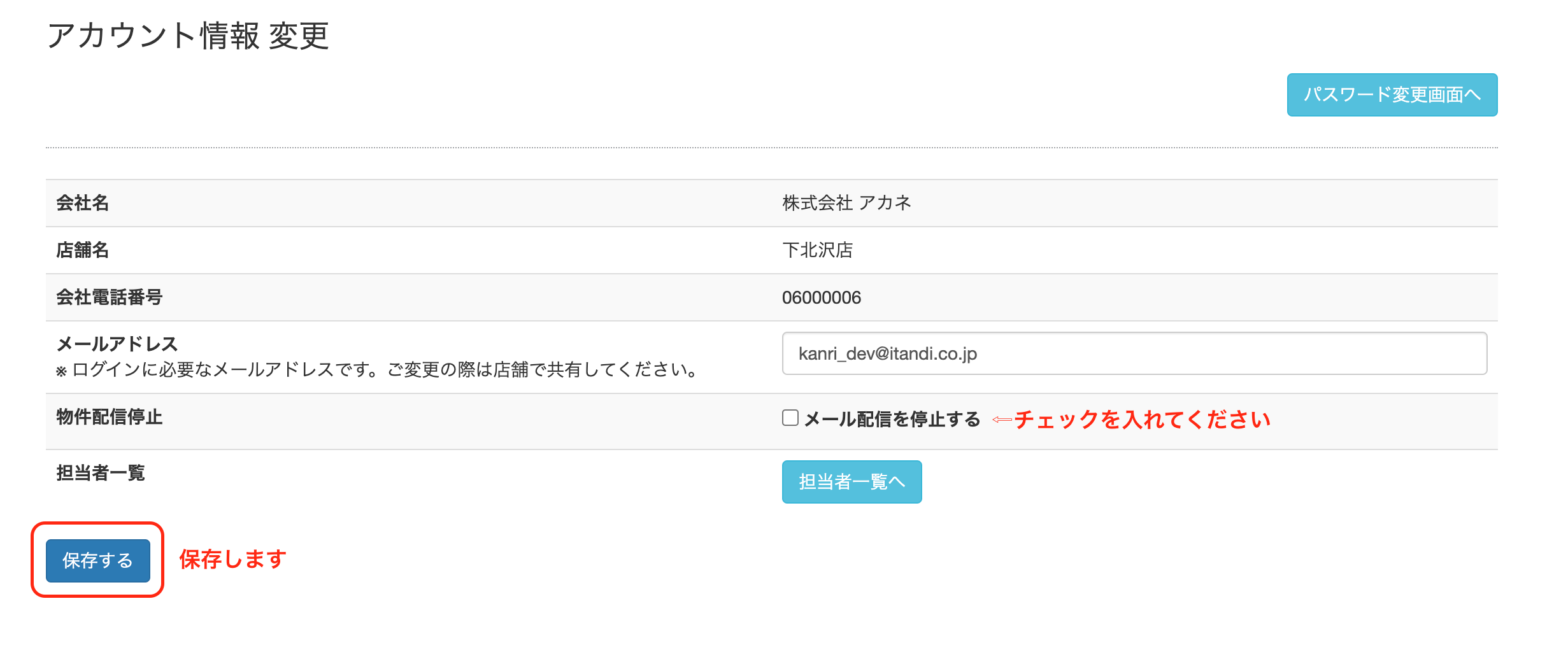This screenshot has height=657, width=1568.
Task: Click the メールアドレス field label
Action: pyautogui.click(x=117, y=344)
